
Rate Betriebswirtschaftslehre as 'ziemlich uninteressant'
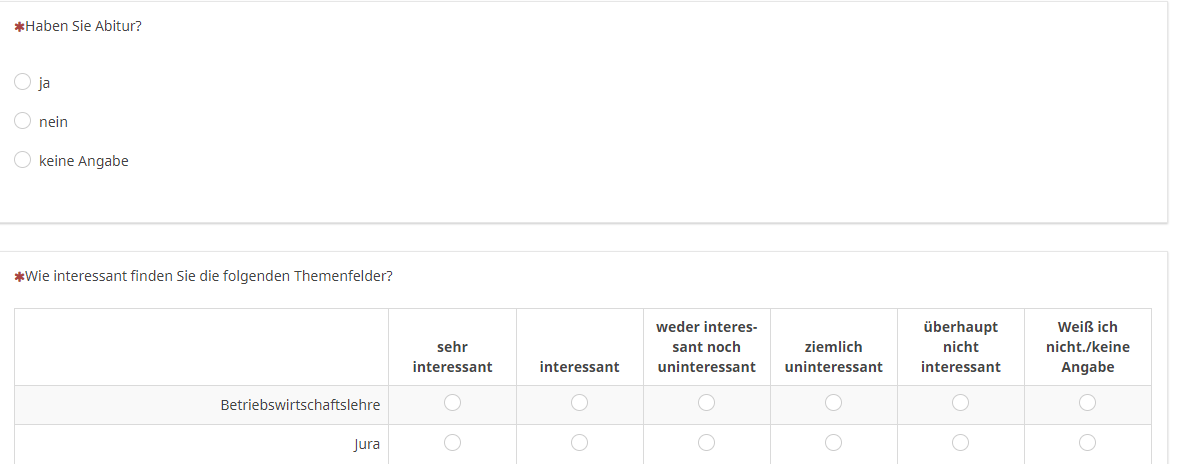pyautogui.click(x=833, y=403)
